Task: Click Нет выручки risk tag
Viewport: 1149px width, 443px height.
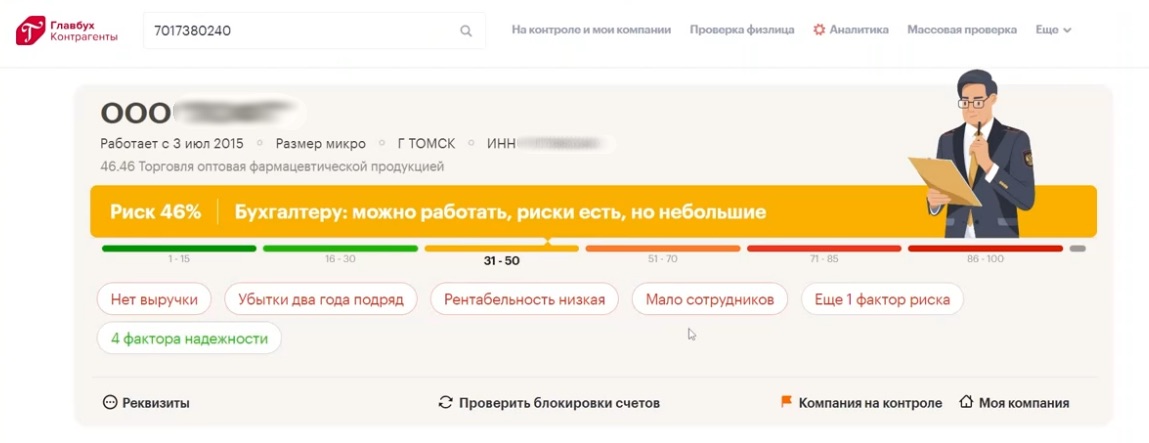Action: click(x=154, y=299)
